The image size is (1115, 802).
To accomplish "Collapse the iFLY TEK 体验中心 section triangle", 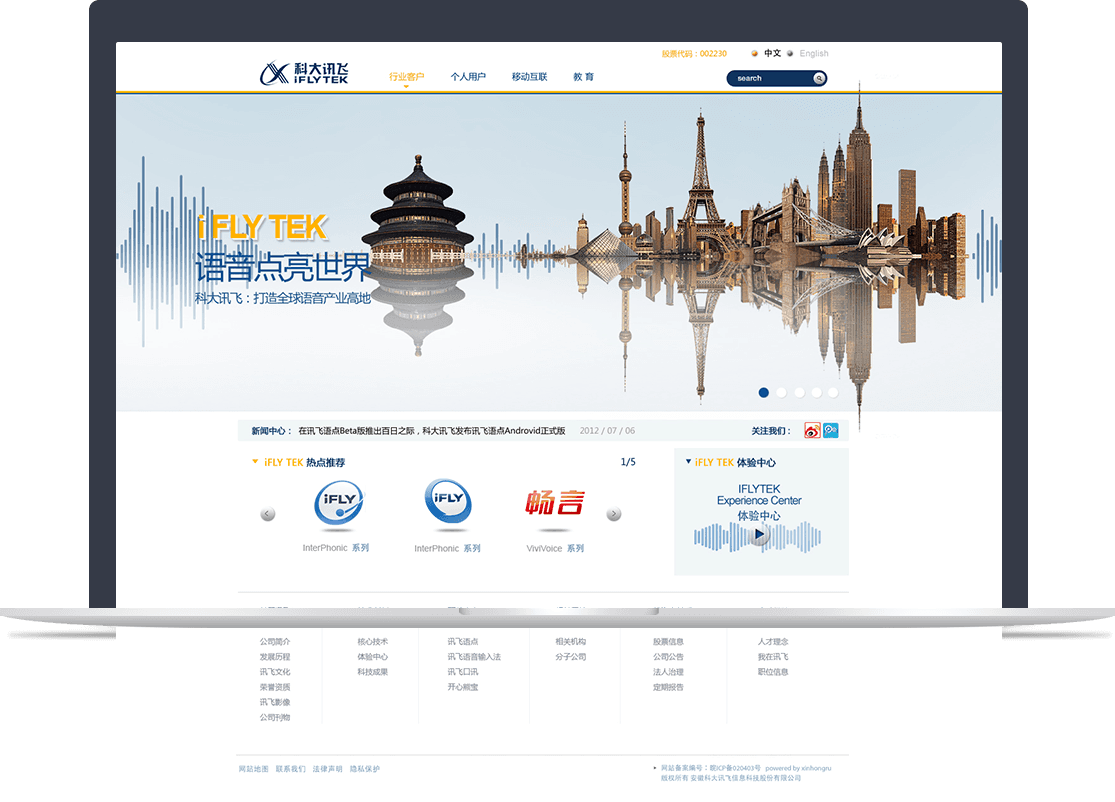I will click(686, 462).
